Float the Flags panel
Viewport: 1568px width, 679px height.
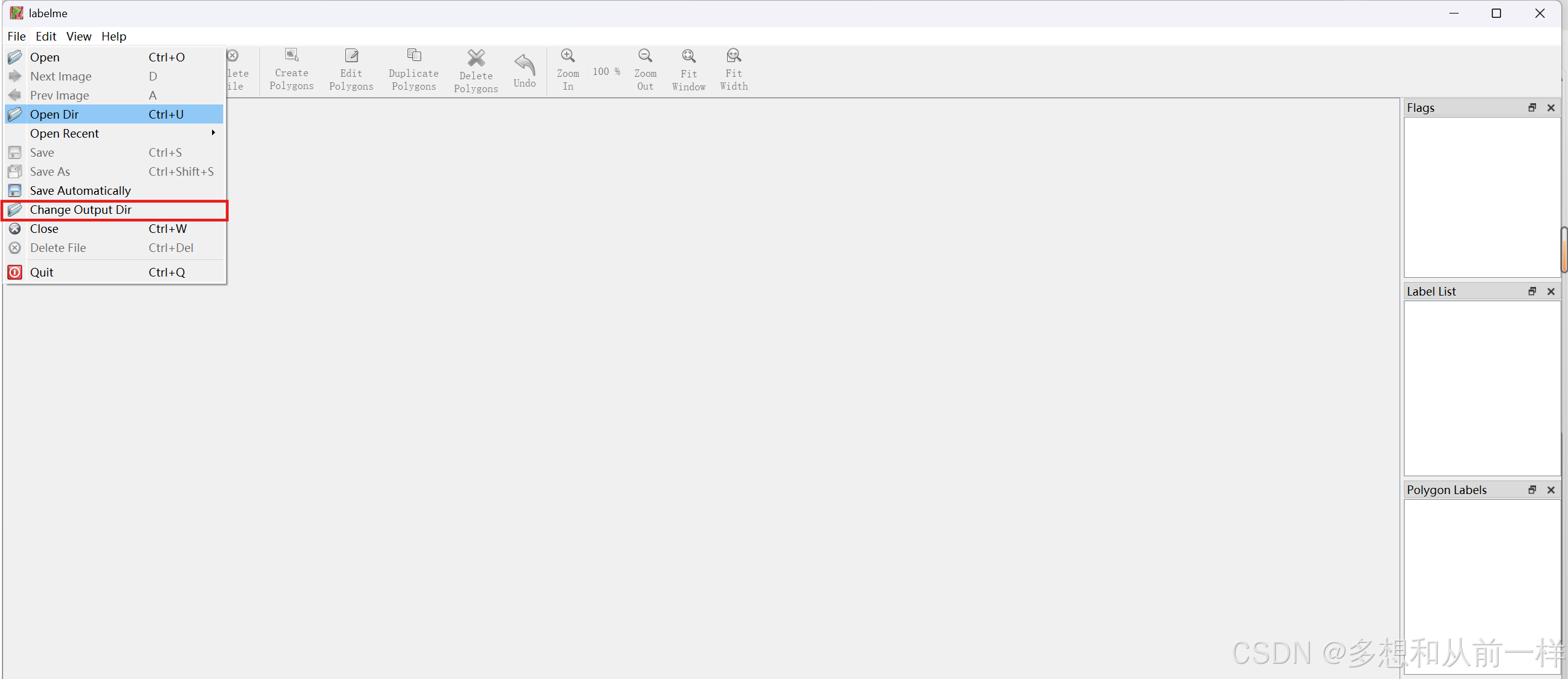pos(1532,108)
